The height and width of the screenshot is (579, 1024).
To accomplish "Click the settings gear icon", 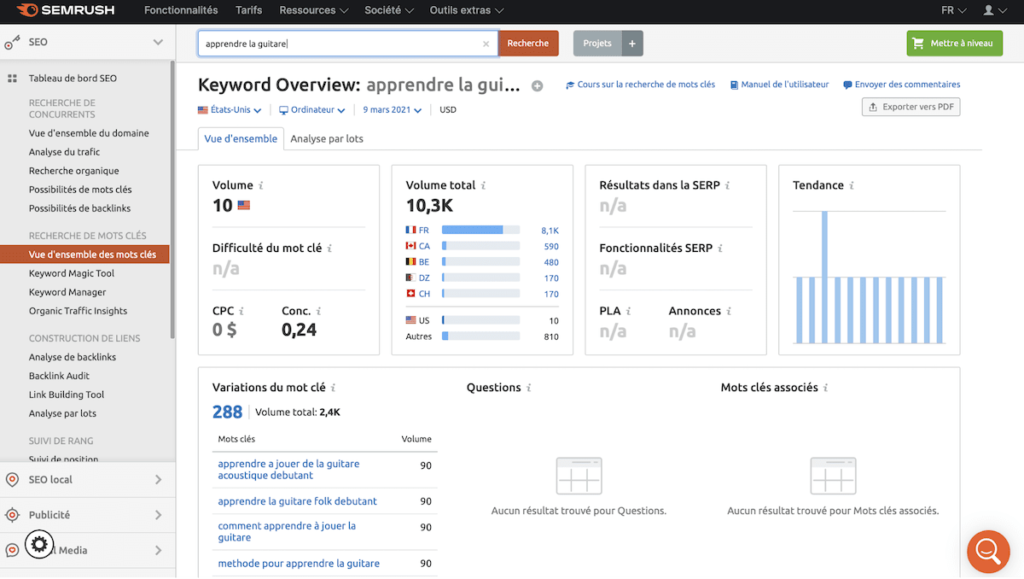I will 39,544.
